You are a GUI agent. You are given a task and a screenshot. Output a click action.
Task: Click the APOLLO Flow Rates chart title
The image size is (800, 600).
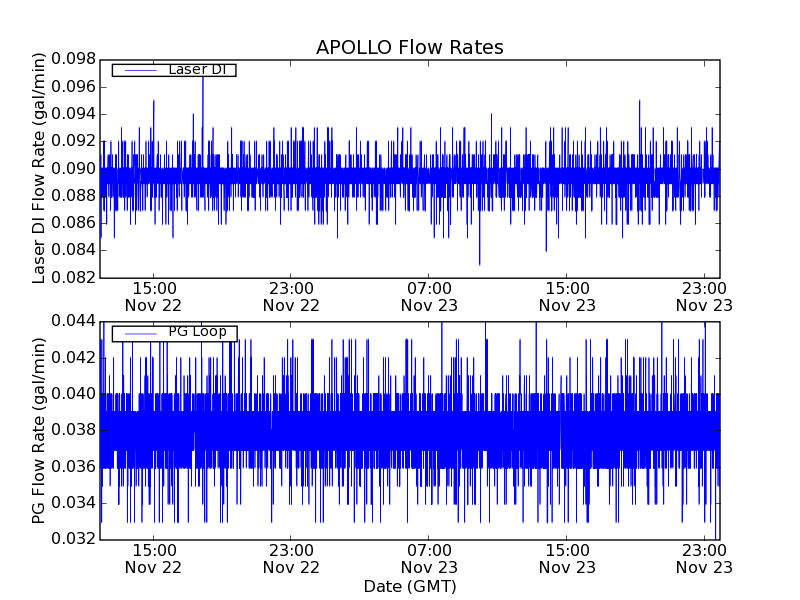point(409,48)
